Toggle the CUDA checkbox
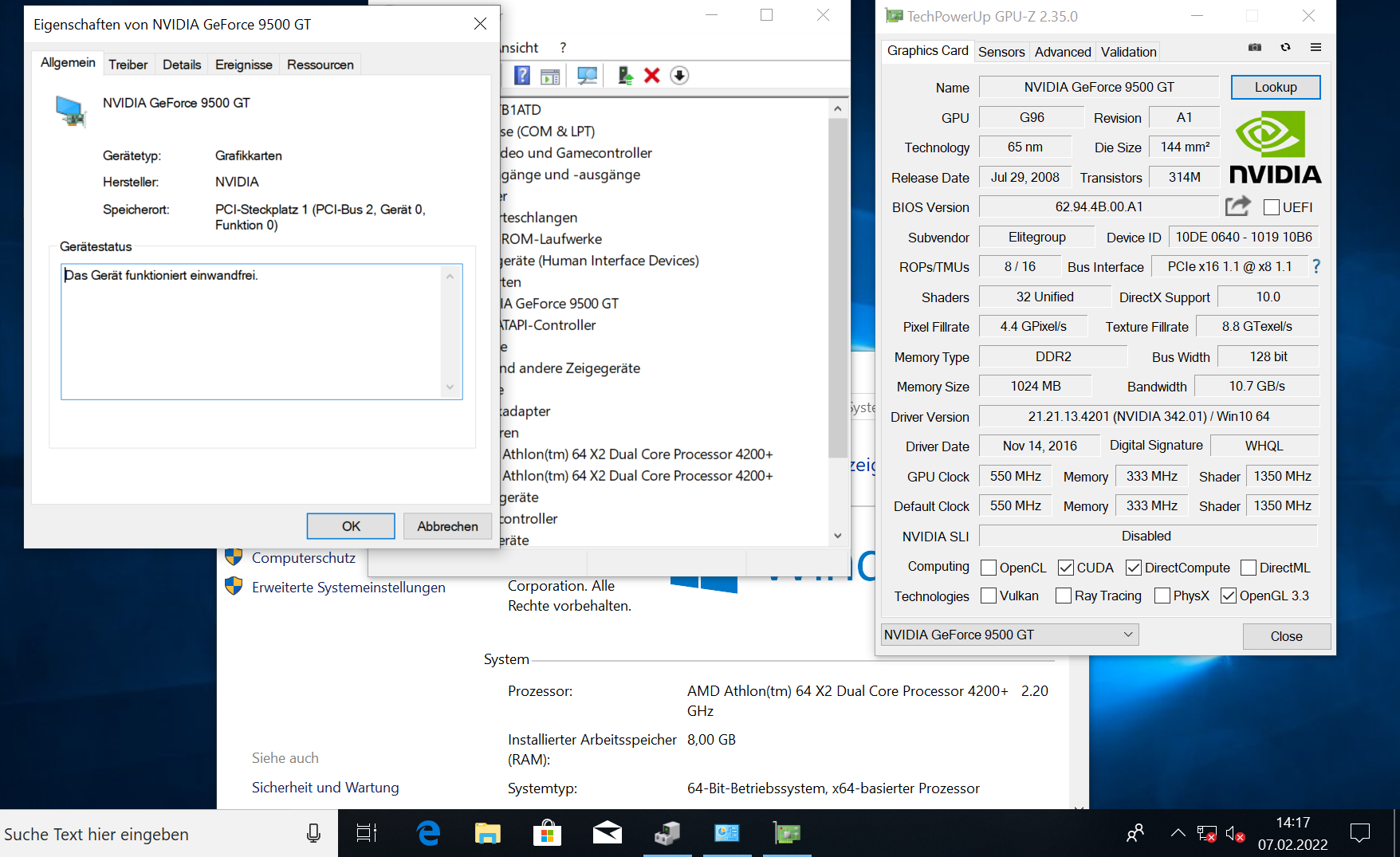This screenshot has height=857, width=1400. click(1066, 568)
